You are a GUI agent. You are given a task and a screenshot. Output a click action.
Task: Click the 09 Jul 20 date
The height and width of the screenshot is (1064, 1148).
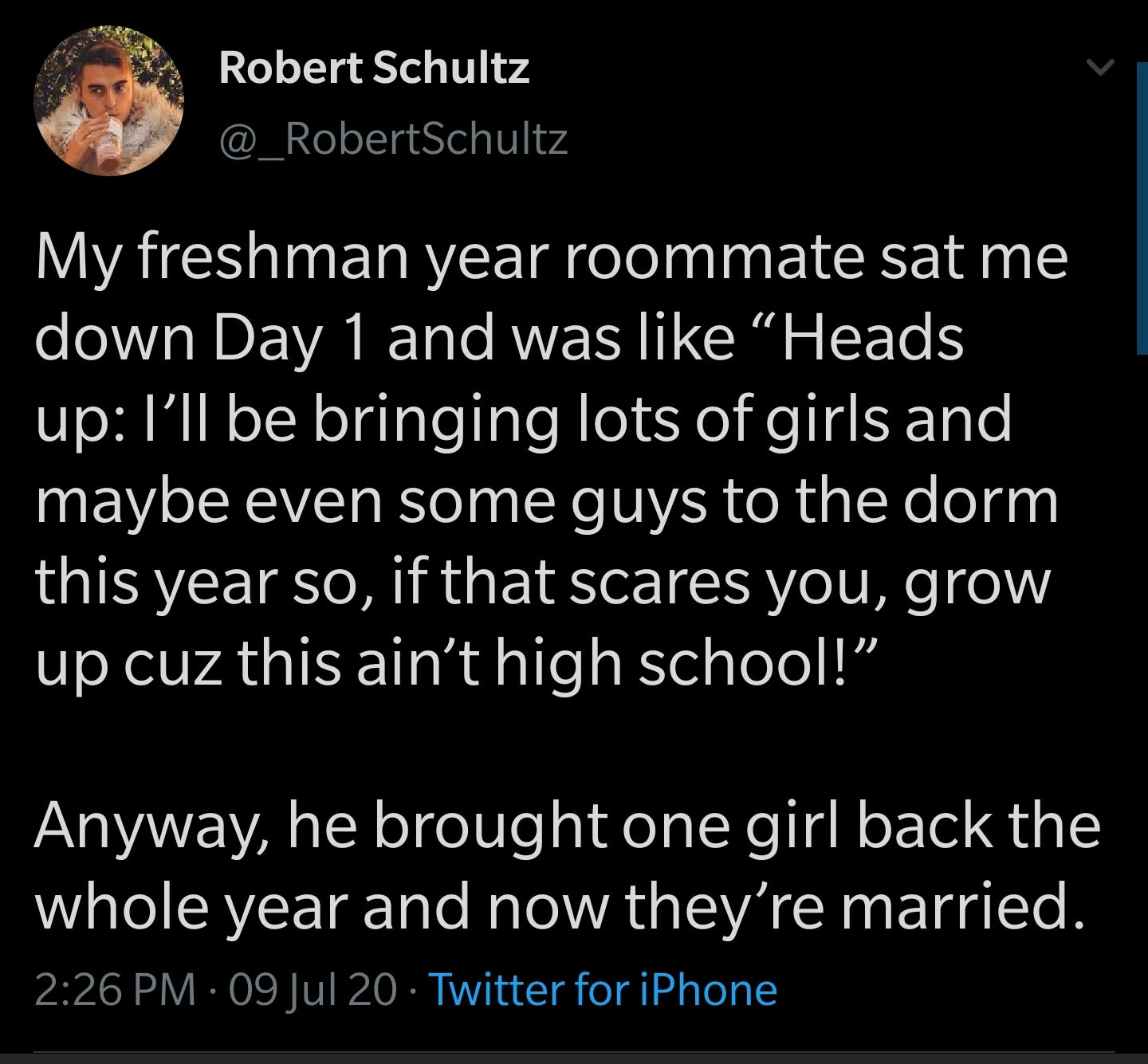point(313,990)
